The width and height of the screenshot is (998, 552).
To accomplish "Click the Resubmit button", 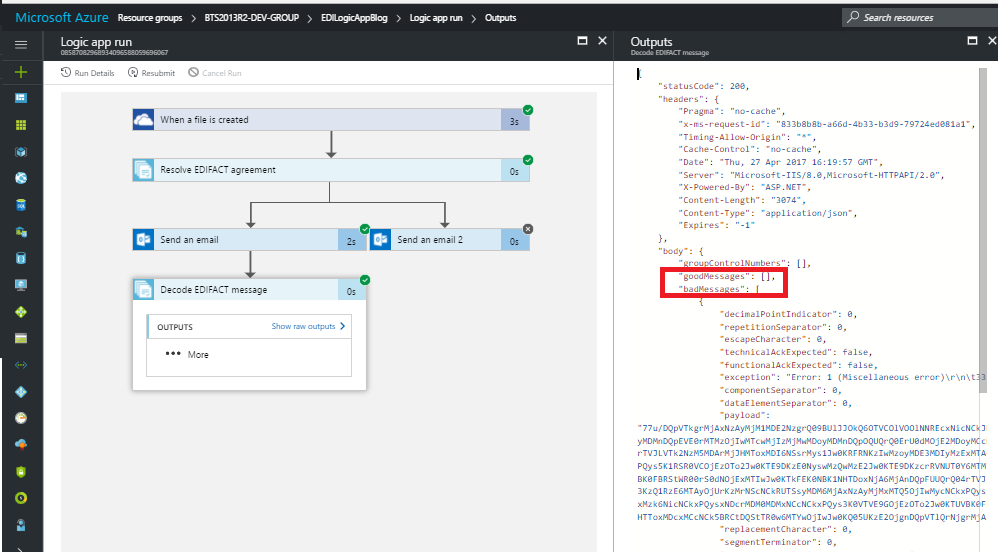I will pos(151,73).
